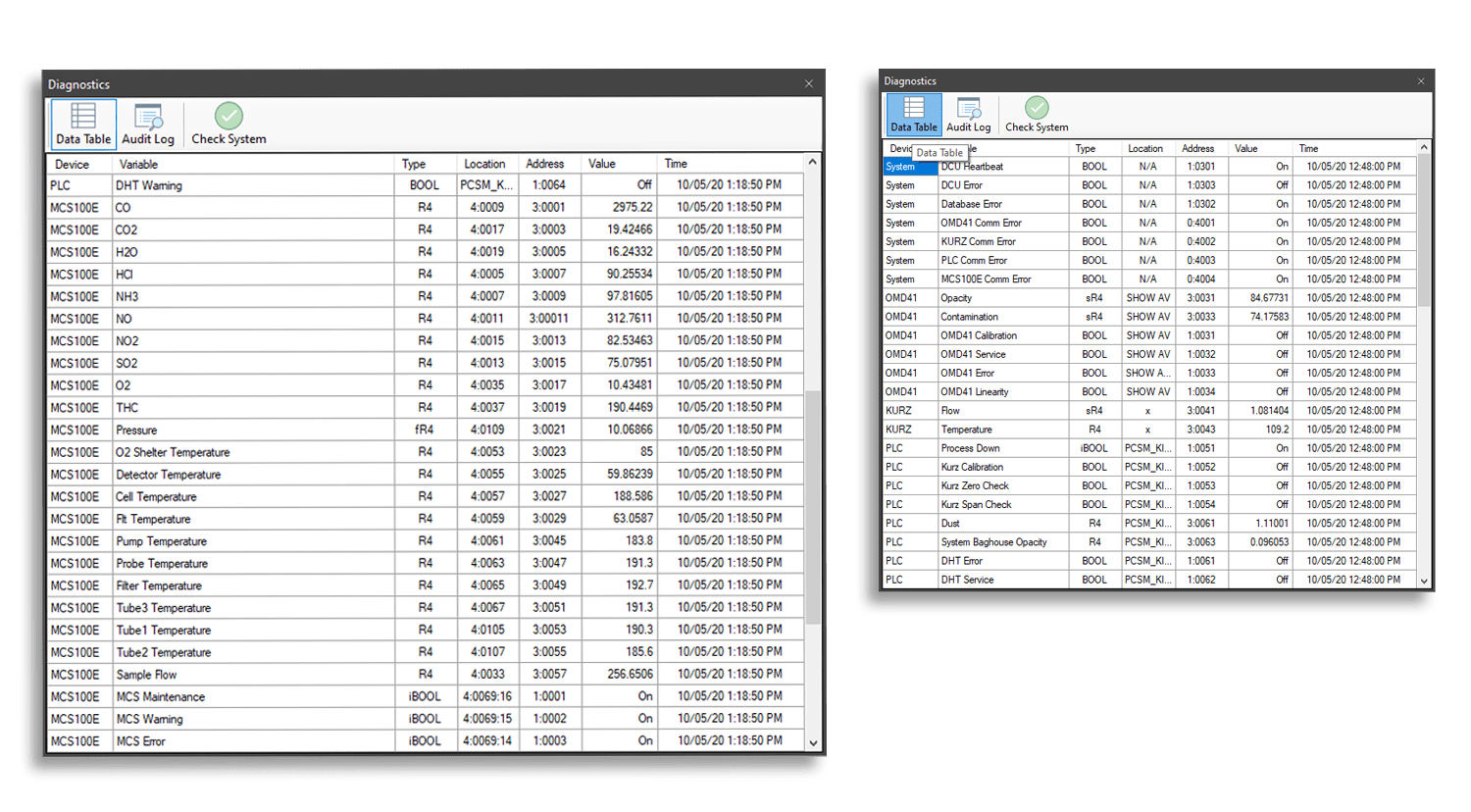The height and width of the screenshot is (812, 1471).
Task: Select the OMD41 Linearity cell
Action: point(1003,392)
